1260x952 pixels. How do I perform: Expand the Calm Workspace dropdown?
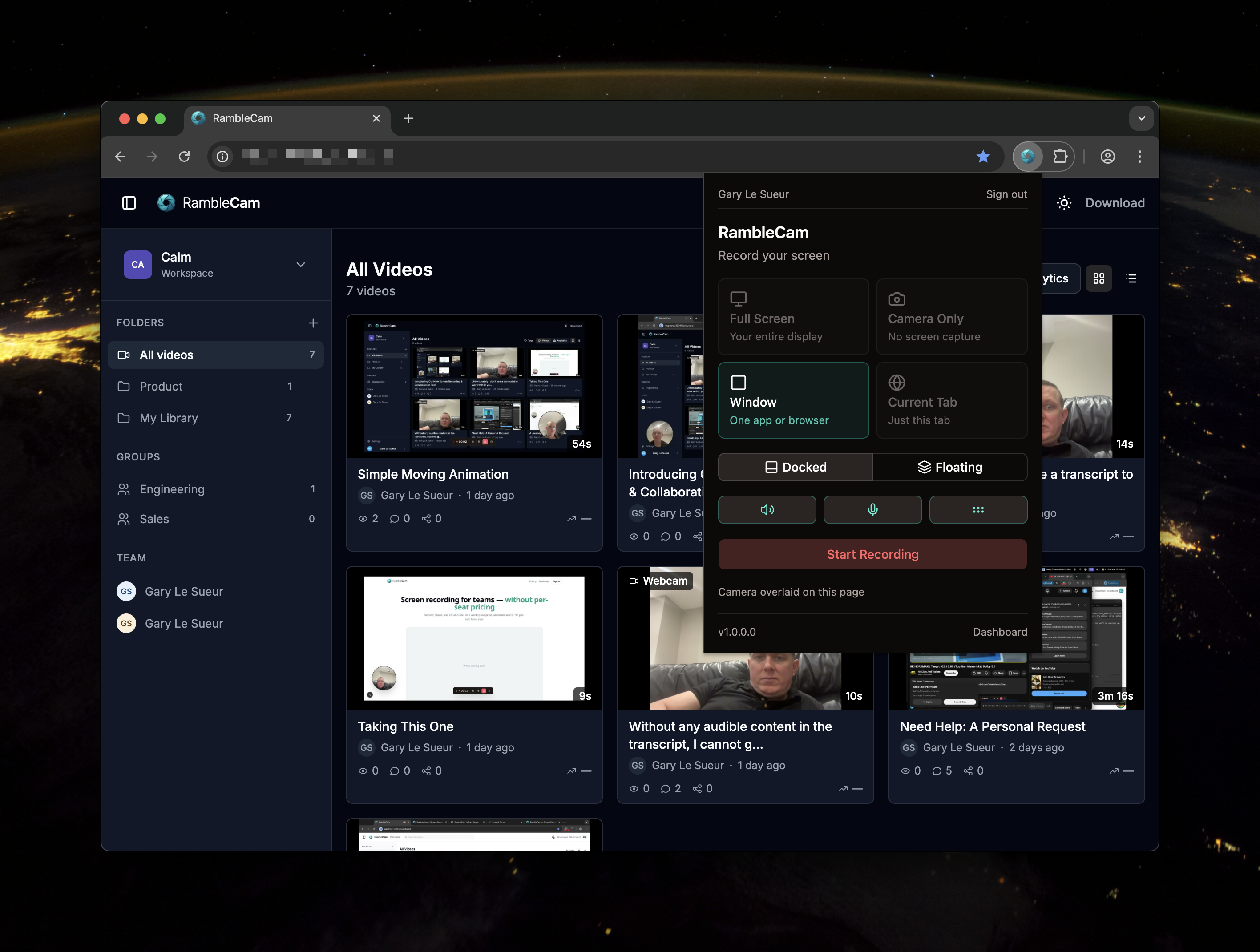point(300,264)
